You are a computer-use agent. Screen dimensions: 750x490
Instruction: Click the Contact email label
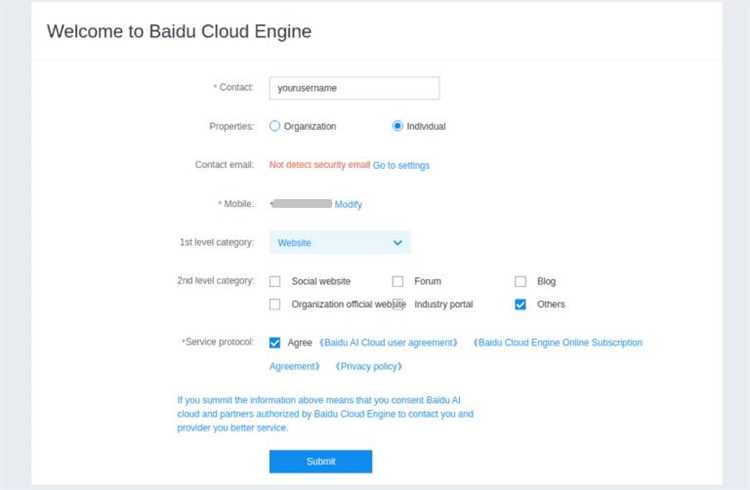coord(224,165)
